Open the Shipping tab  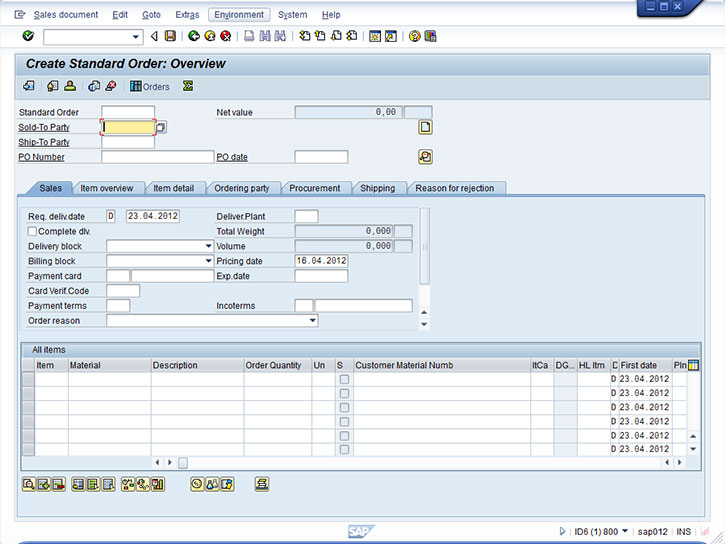tap(378, 188)
